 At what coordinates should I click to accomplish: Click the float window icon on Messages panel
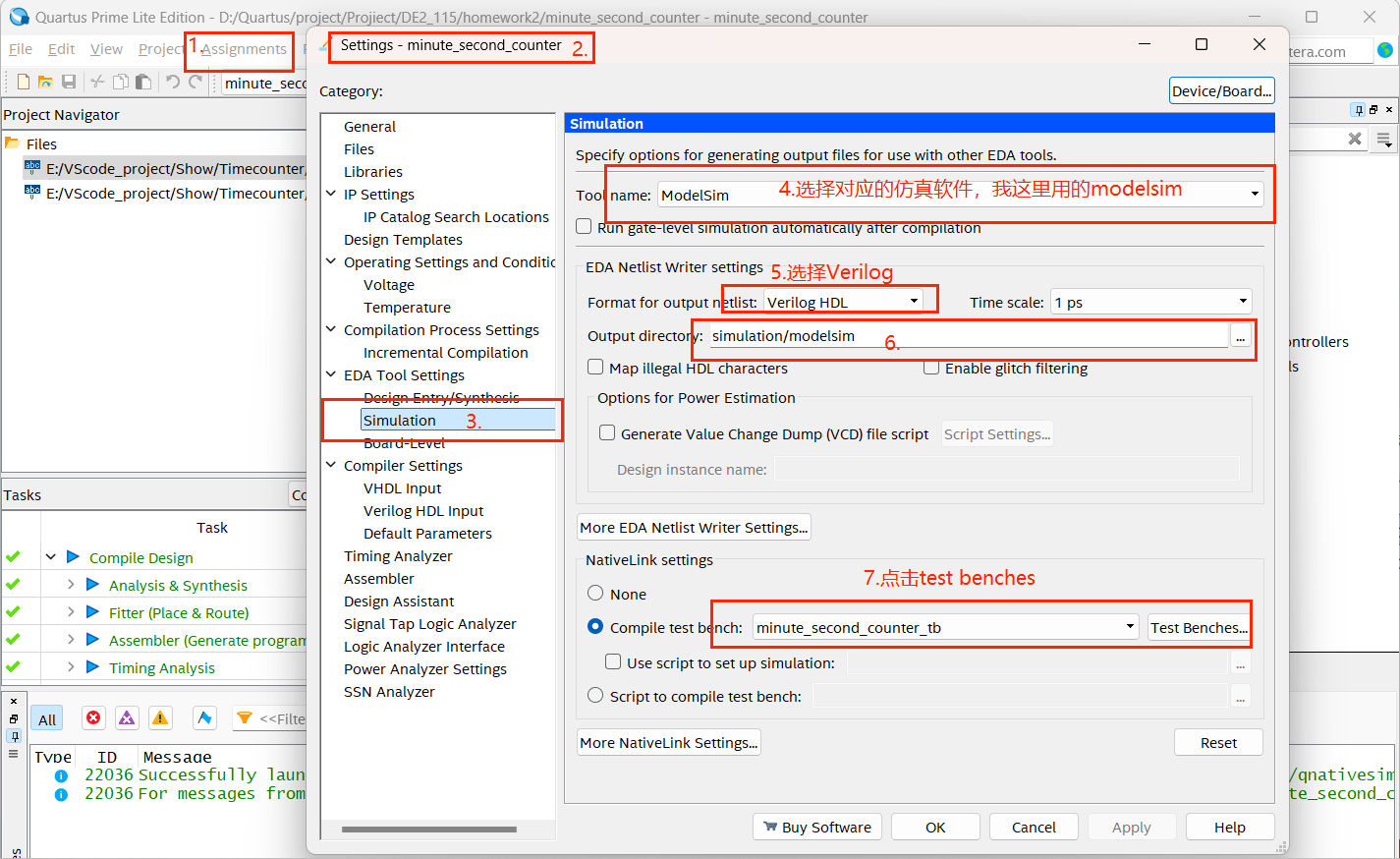pos(14,718)
